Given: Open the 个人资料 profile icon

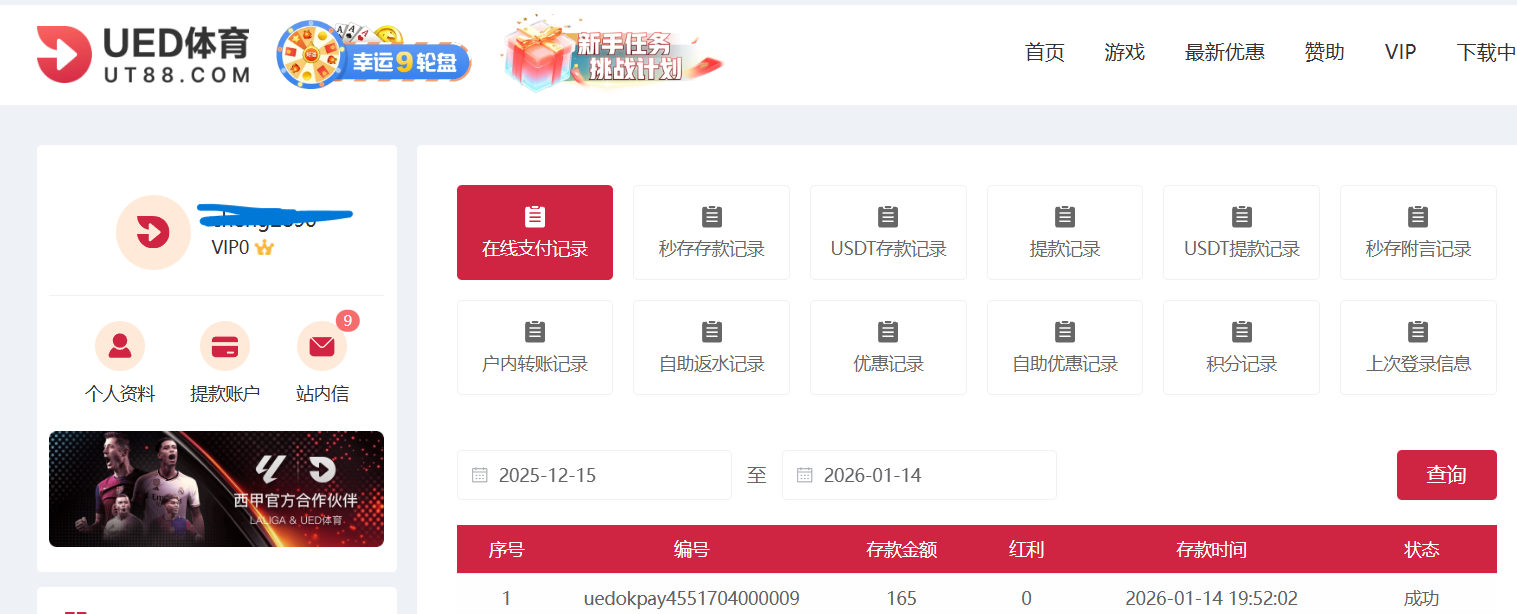Looking at the screenshot, I should [120, 347].
